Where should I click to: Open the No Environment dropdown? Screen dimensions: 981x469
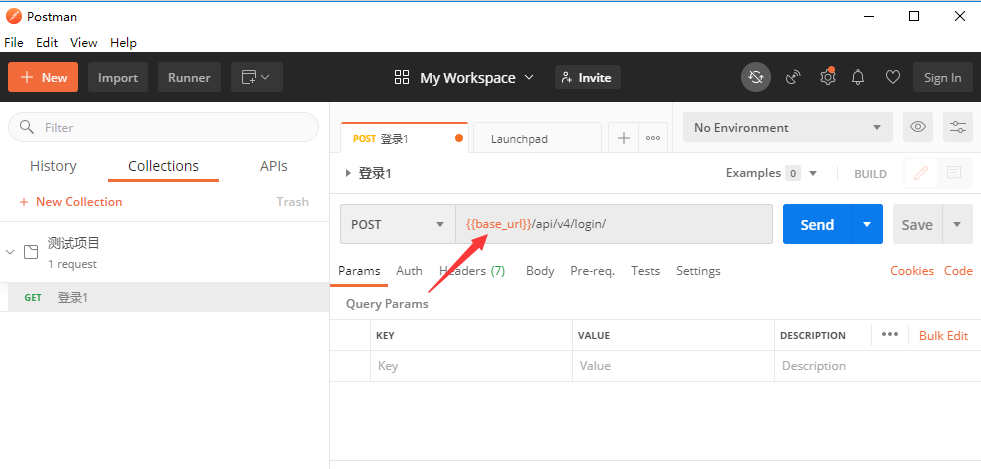(788, 127)
